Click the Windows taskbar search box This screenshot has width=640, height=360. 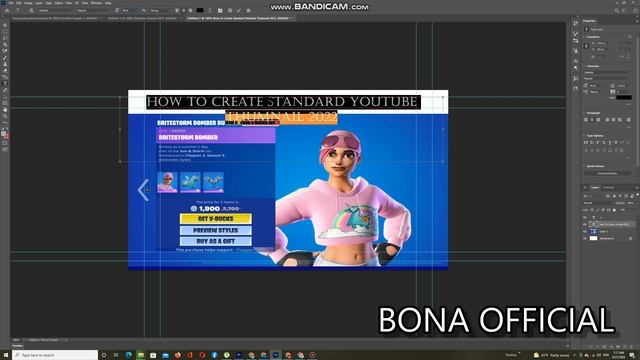click(x=55, y=355)
